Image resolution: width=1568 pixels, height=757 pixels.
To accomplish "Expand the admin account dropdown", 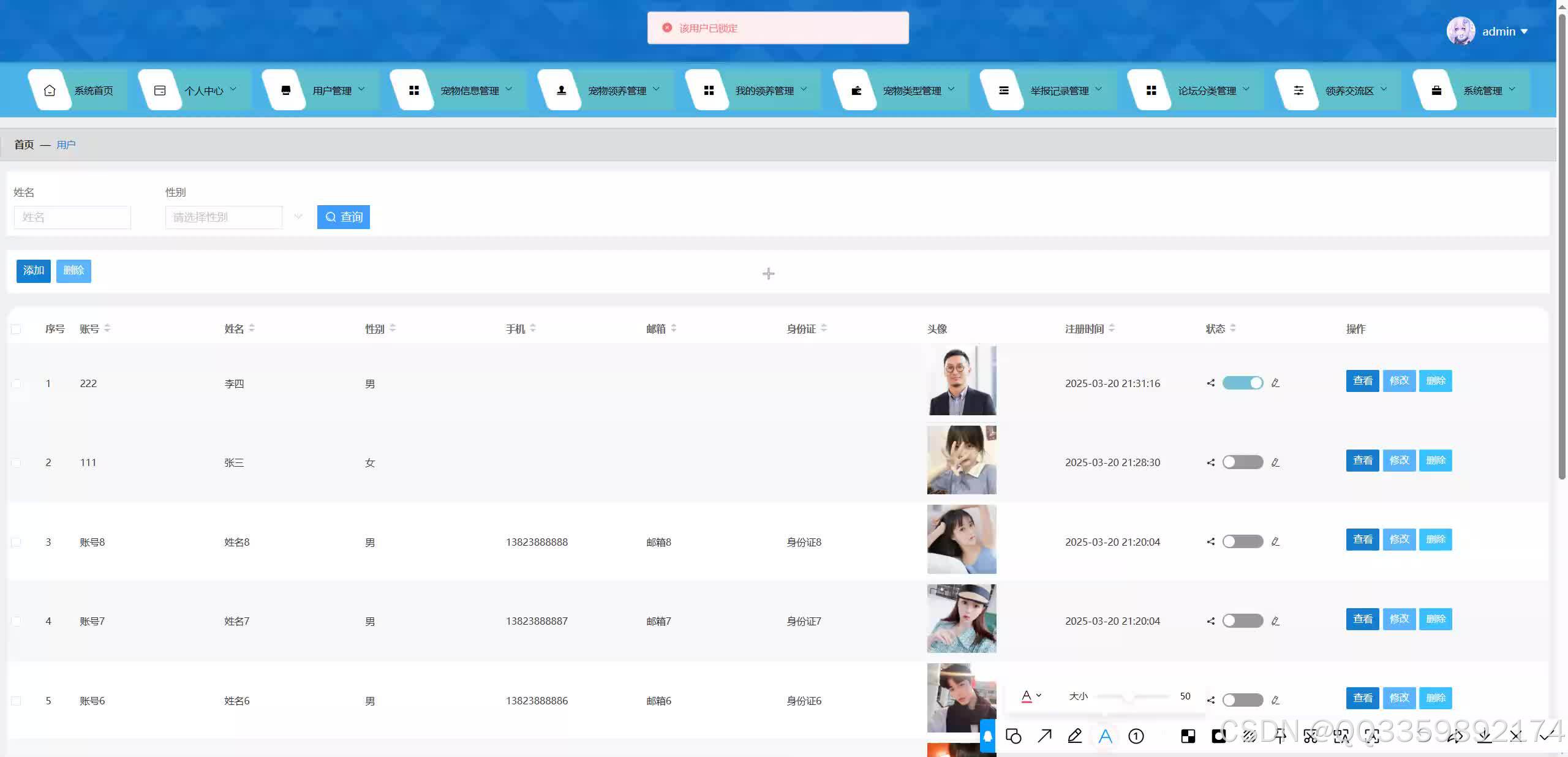I will 1506,31.
